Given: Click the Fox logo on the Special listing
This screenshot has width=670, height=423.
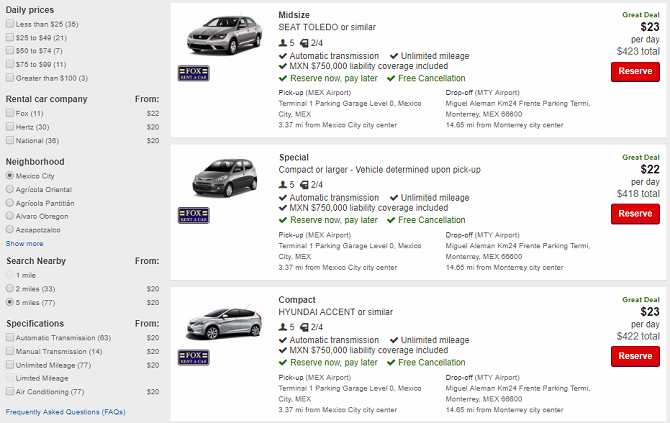Looking at the screenshot, I should tap(193, 214).
